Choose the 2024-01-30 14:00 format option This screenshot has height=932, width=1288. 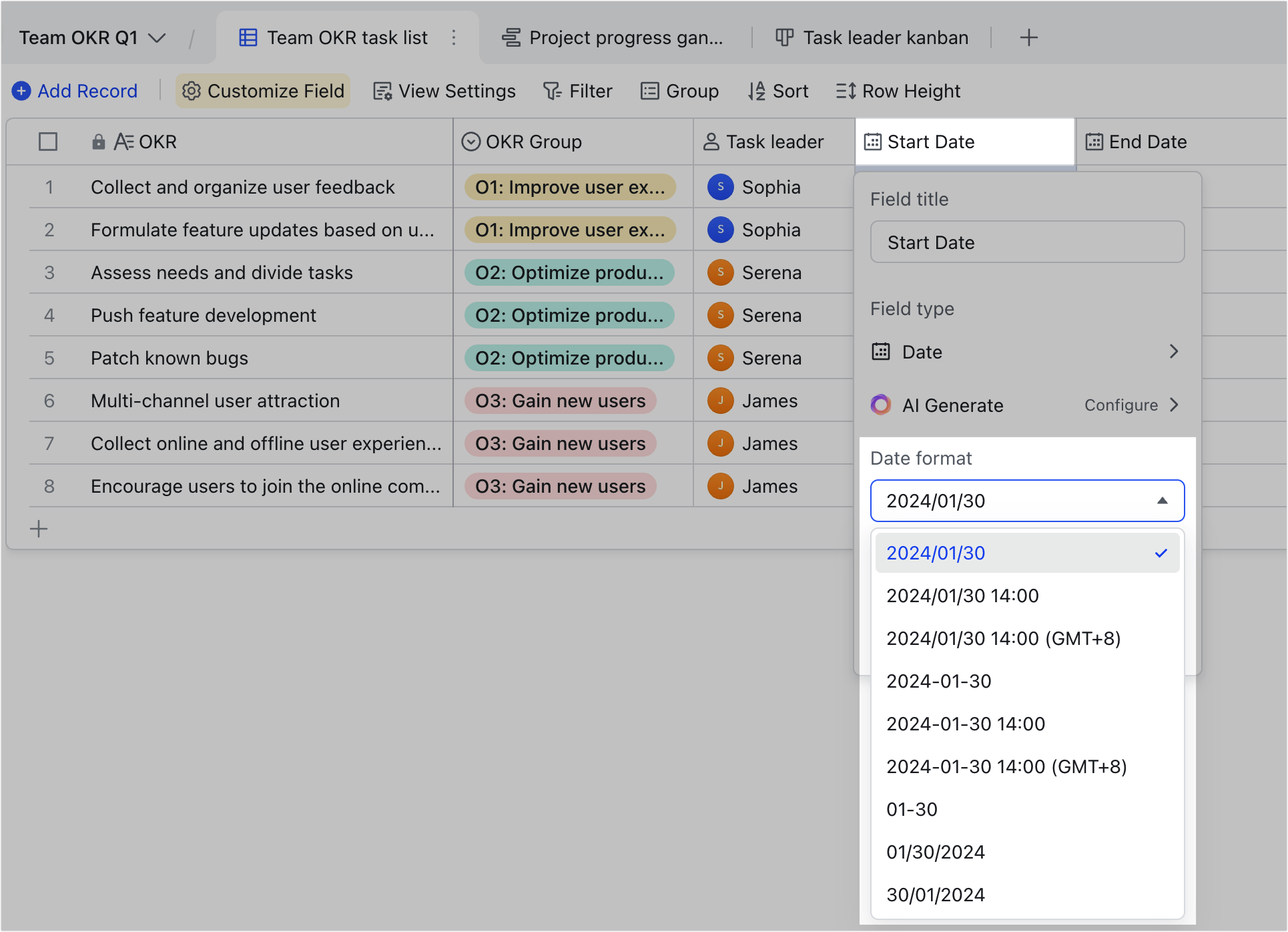coord(1028,724)
